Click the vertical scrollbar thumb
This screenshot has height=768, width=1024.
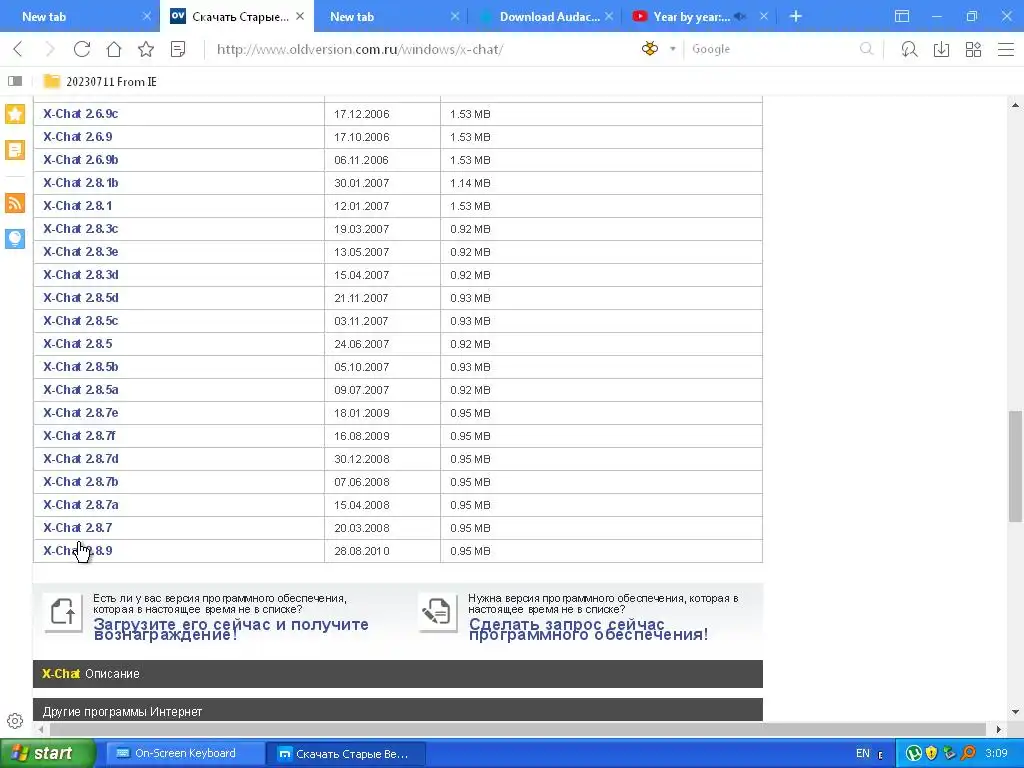1015,466
